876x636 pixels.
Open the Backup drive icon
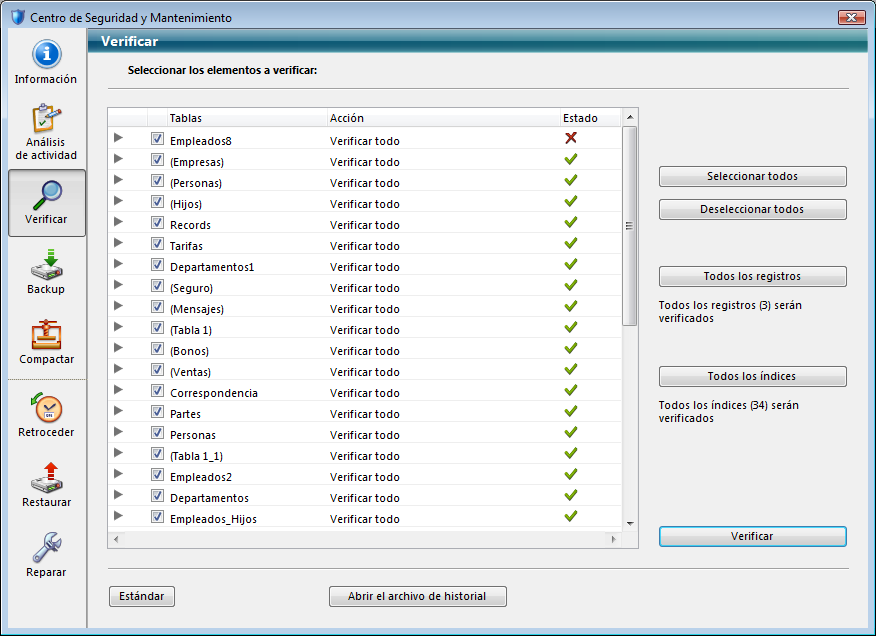coord(46,265)
